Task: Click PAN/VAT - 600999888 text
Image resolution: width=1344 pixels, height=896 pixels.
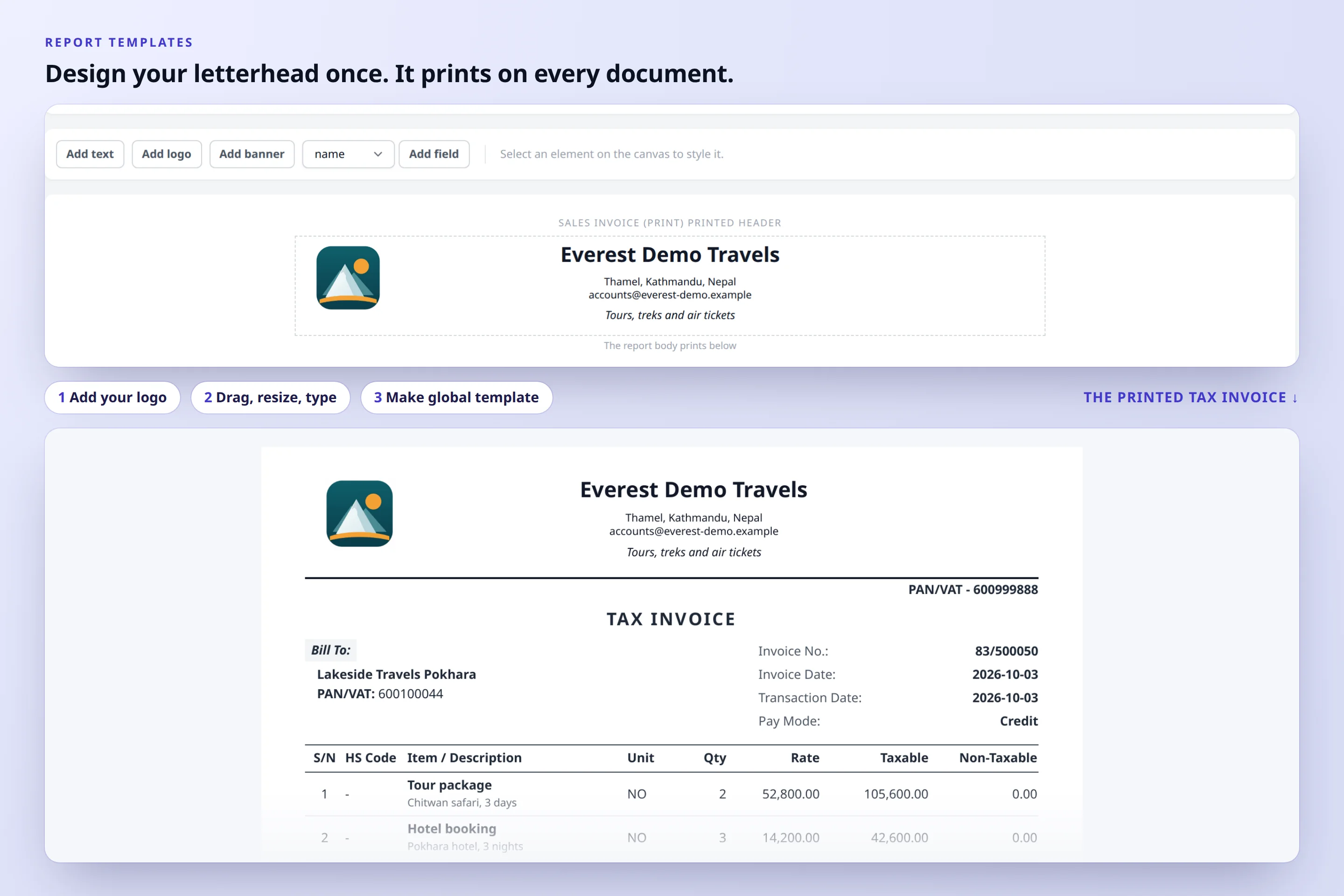Action: [x=973, y=590]
